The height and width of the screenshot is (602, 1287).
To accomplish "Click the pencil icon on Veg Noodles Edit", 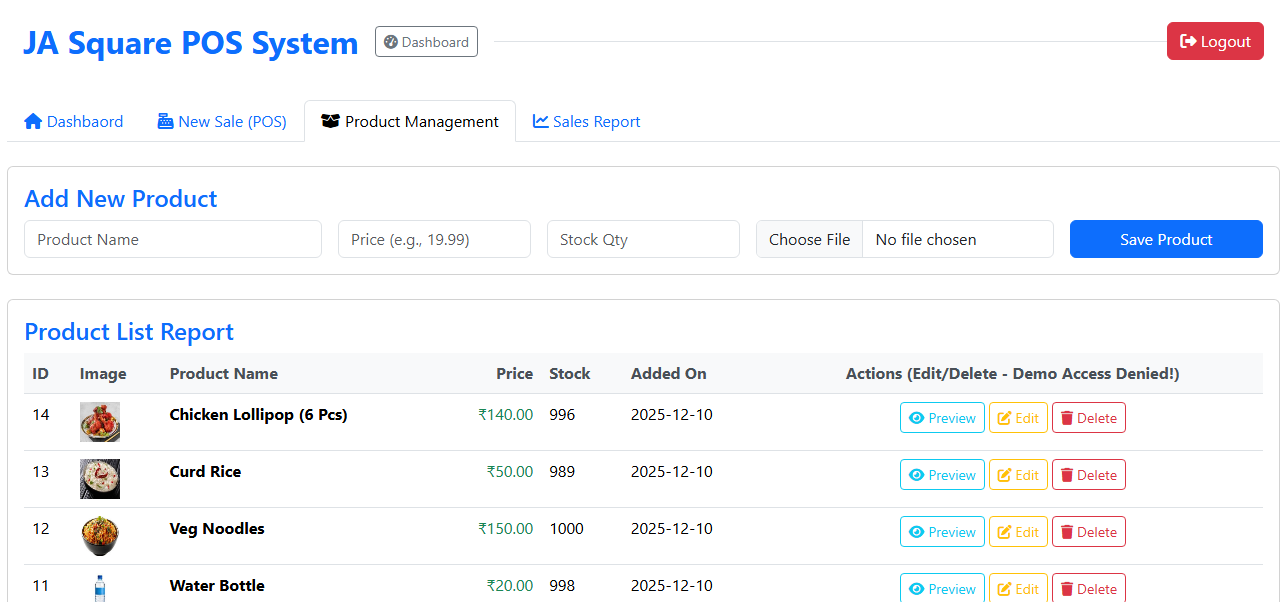I will 1003,531.
